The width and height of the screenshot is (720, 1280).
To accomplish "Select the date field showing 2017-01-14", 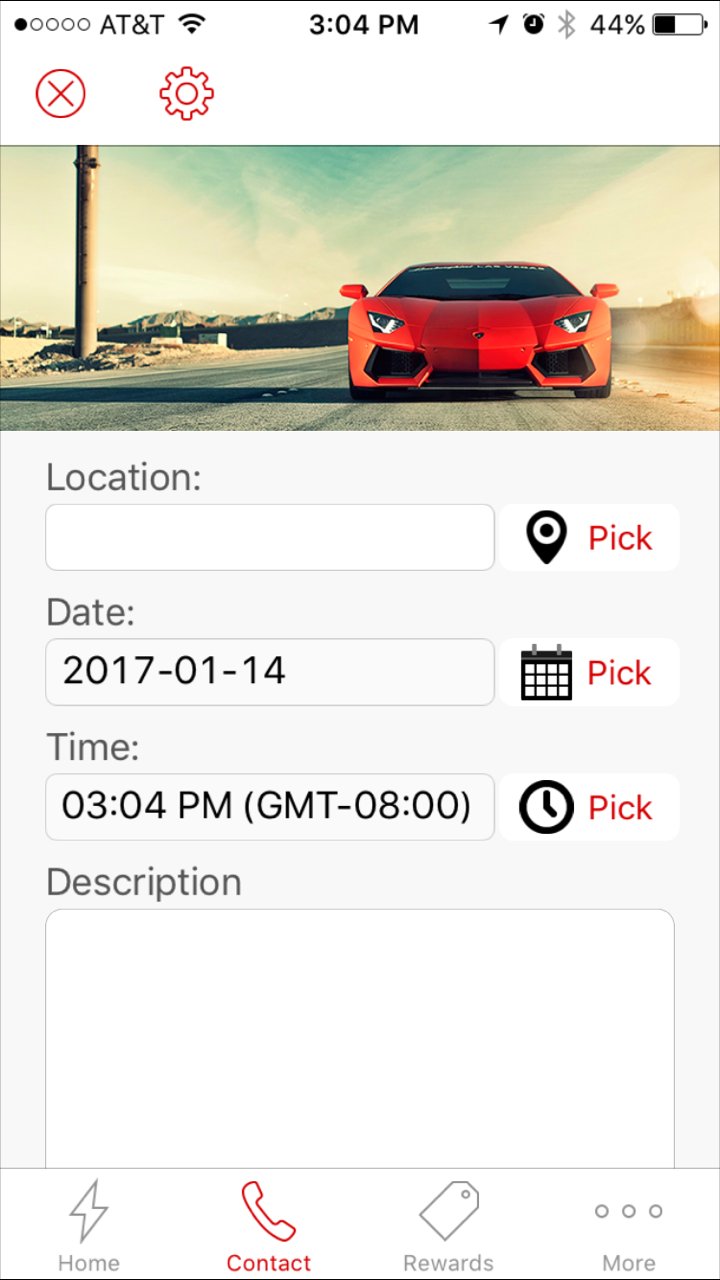I will pyautogui.click(x=270, y=672).
